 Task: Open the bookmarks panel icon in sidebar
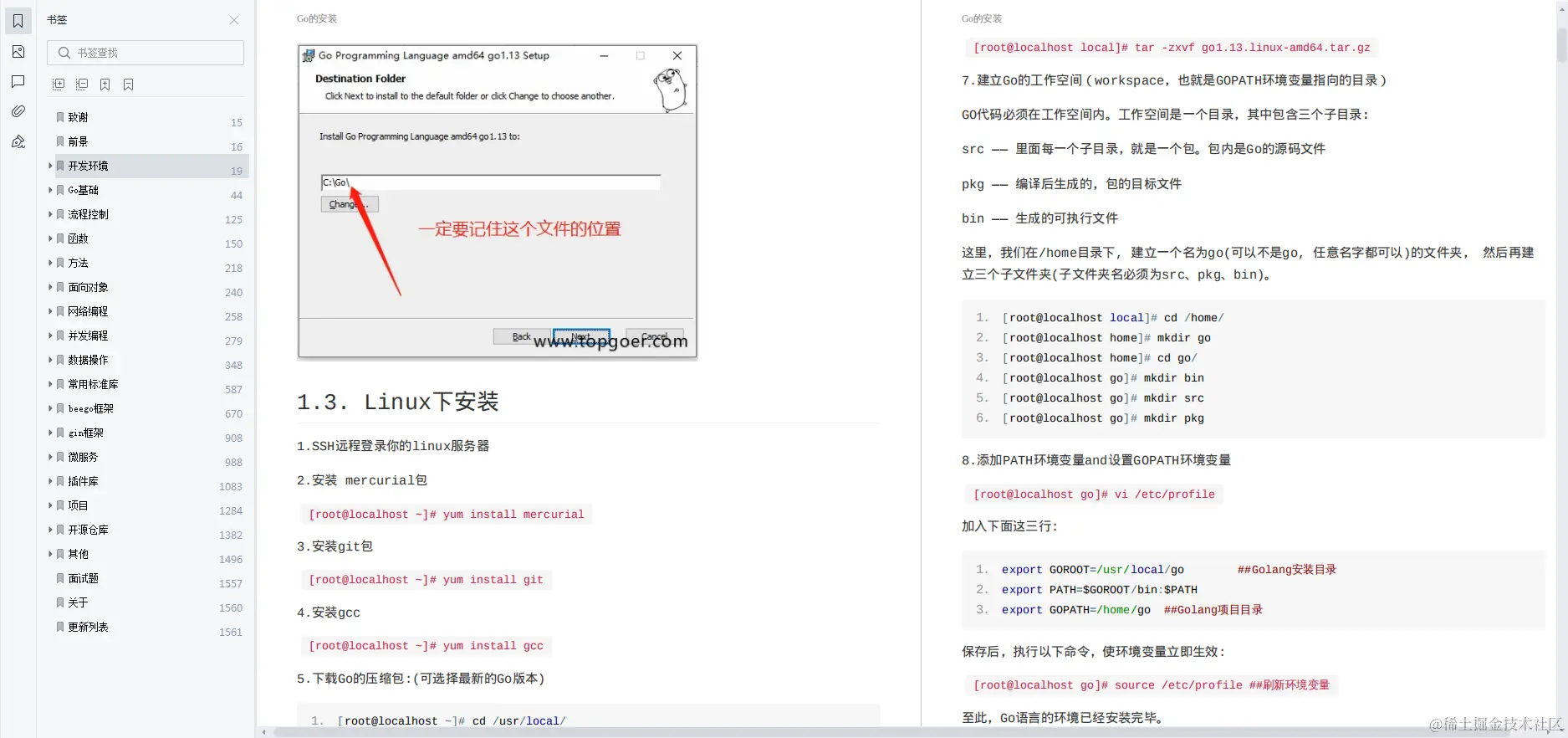[x=18, y=21]
